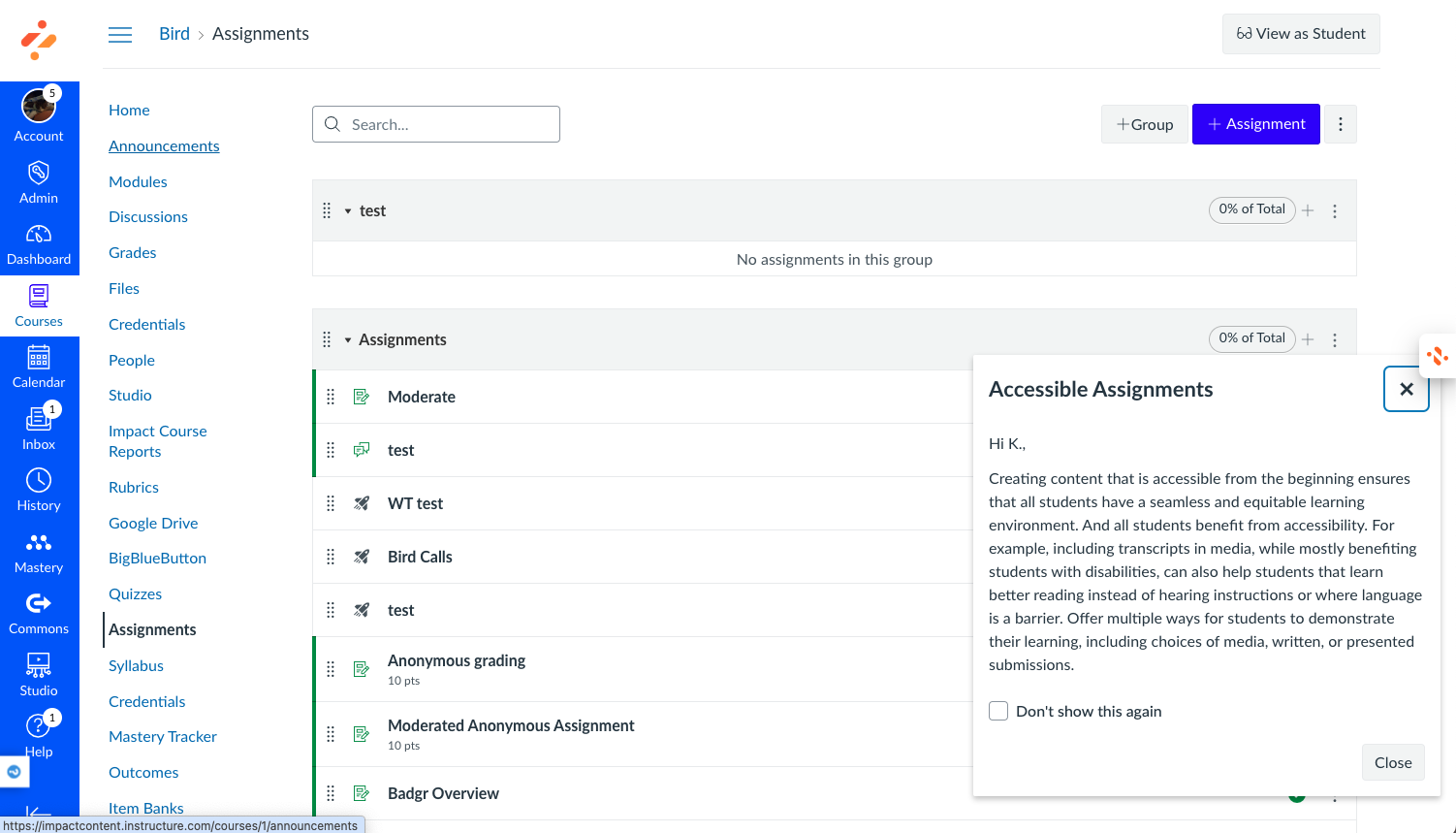The width and height of the screenshot is (1456, 833).
Task: Dismiss the Accessible Assignments popup with X
Action: click(x=1407, y=389)
